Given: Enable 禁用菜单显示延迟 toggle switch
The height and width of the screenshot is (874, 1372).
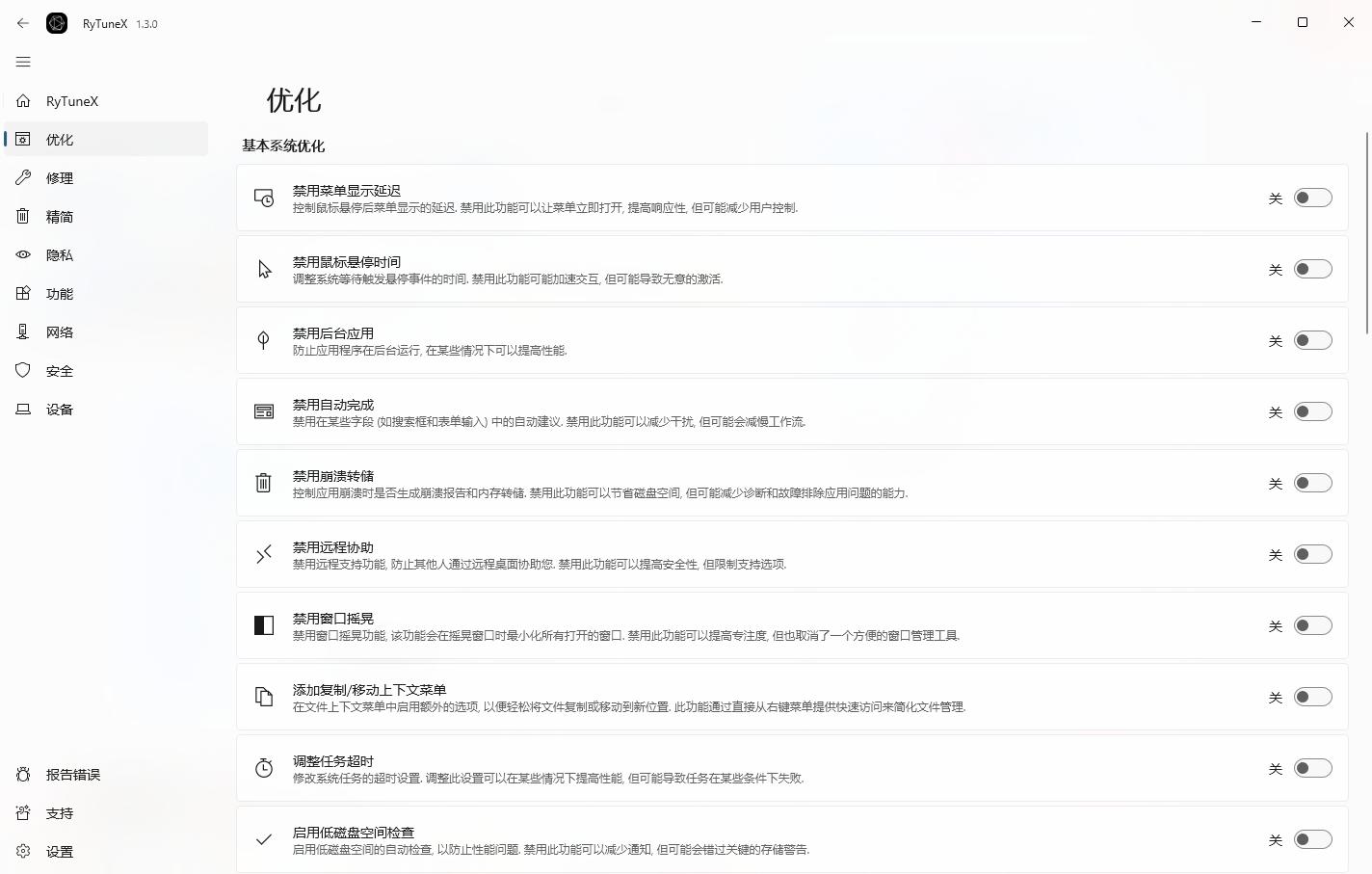Looking at the screenshot, I should pyautogui.click(x=1312, y=197).
